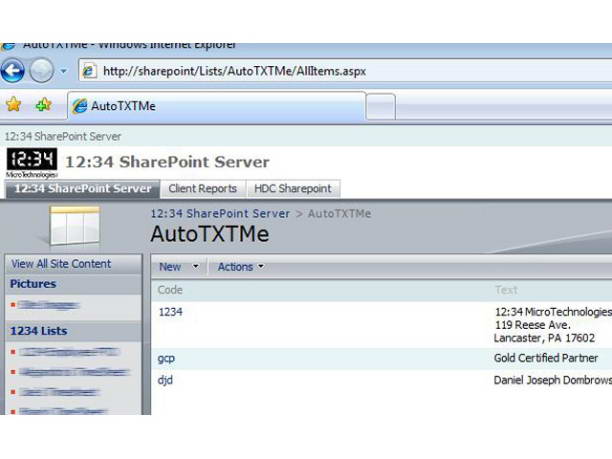Click the '119 Reese Ave.' text
Screen dimensions: 612x459
[x=533, y=325]
